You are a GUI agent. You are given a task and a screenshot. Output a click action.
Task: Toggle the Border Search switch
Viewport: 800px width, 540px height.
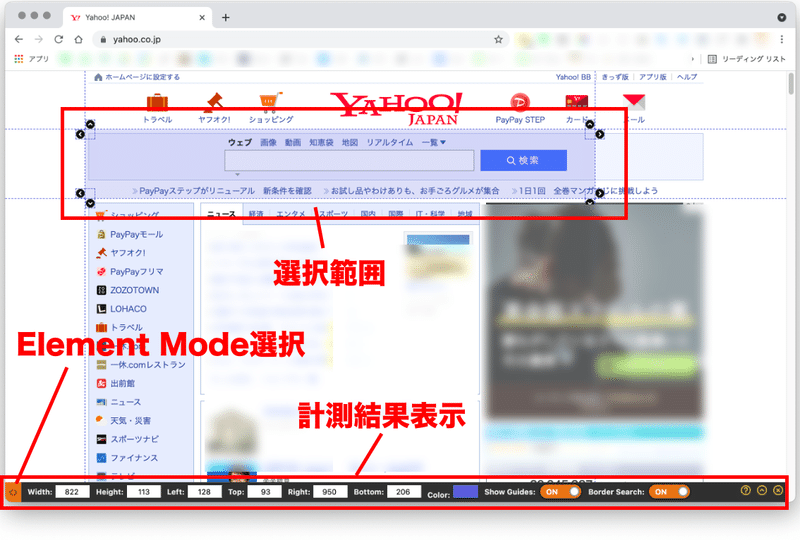click(x=669, y=492)
